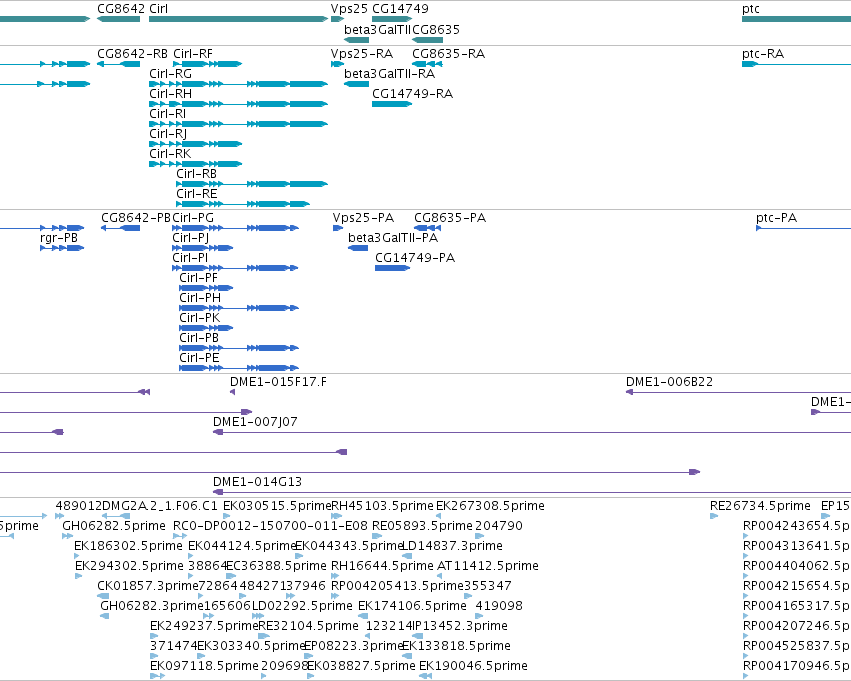This screenshot has width=851, height=681.
Task: Click the Cirl-PF protein label
Action: pos(199,278)
